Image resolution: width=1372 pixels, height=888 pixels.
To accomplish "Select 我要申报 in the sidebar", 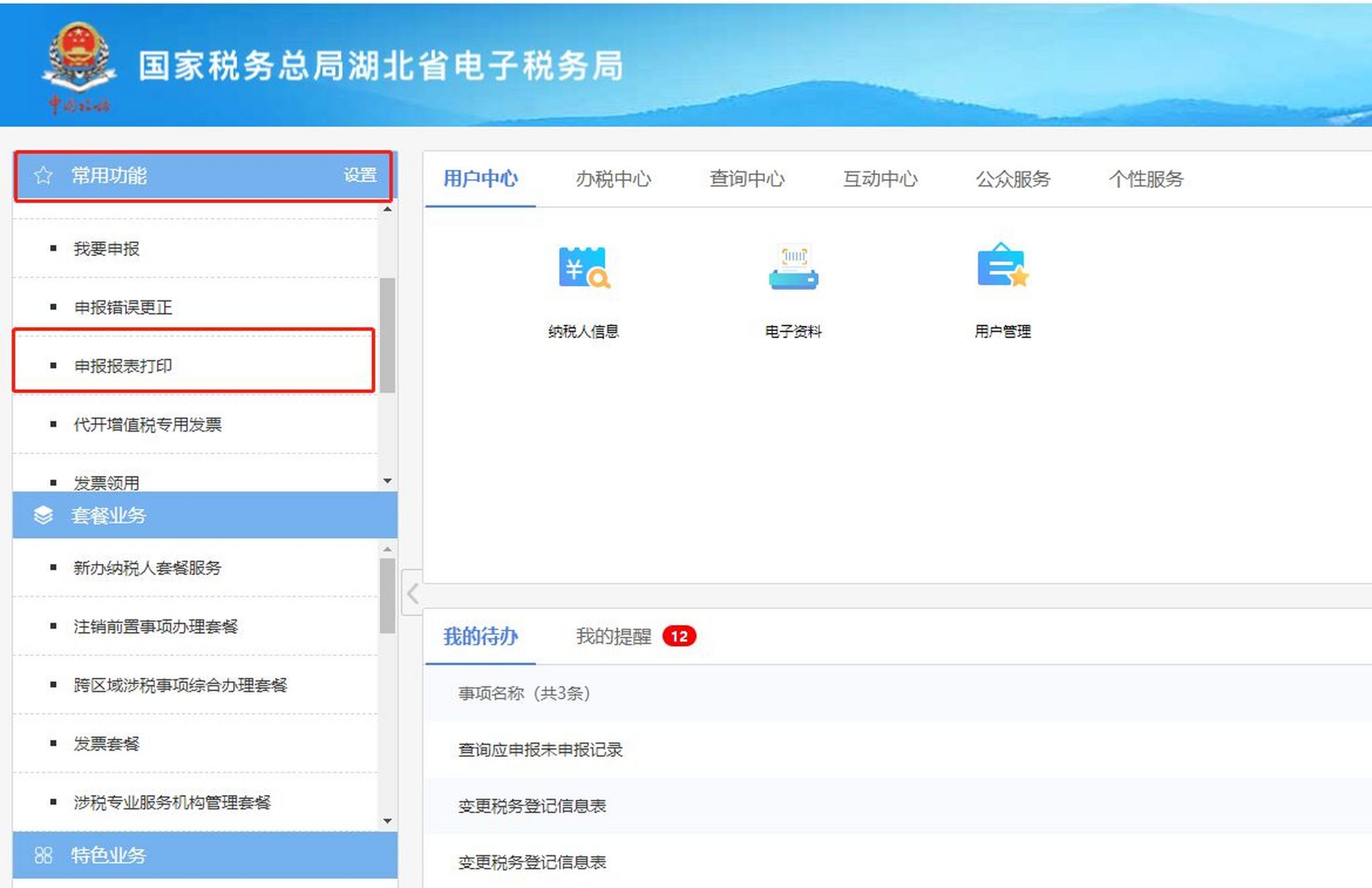I will (x=105, y=250).
